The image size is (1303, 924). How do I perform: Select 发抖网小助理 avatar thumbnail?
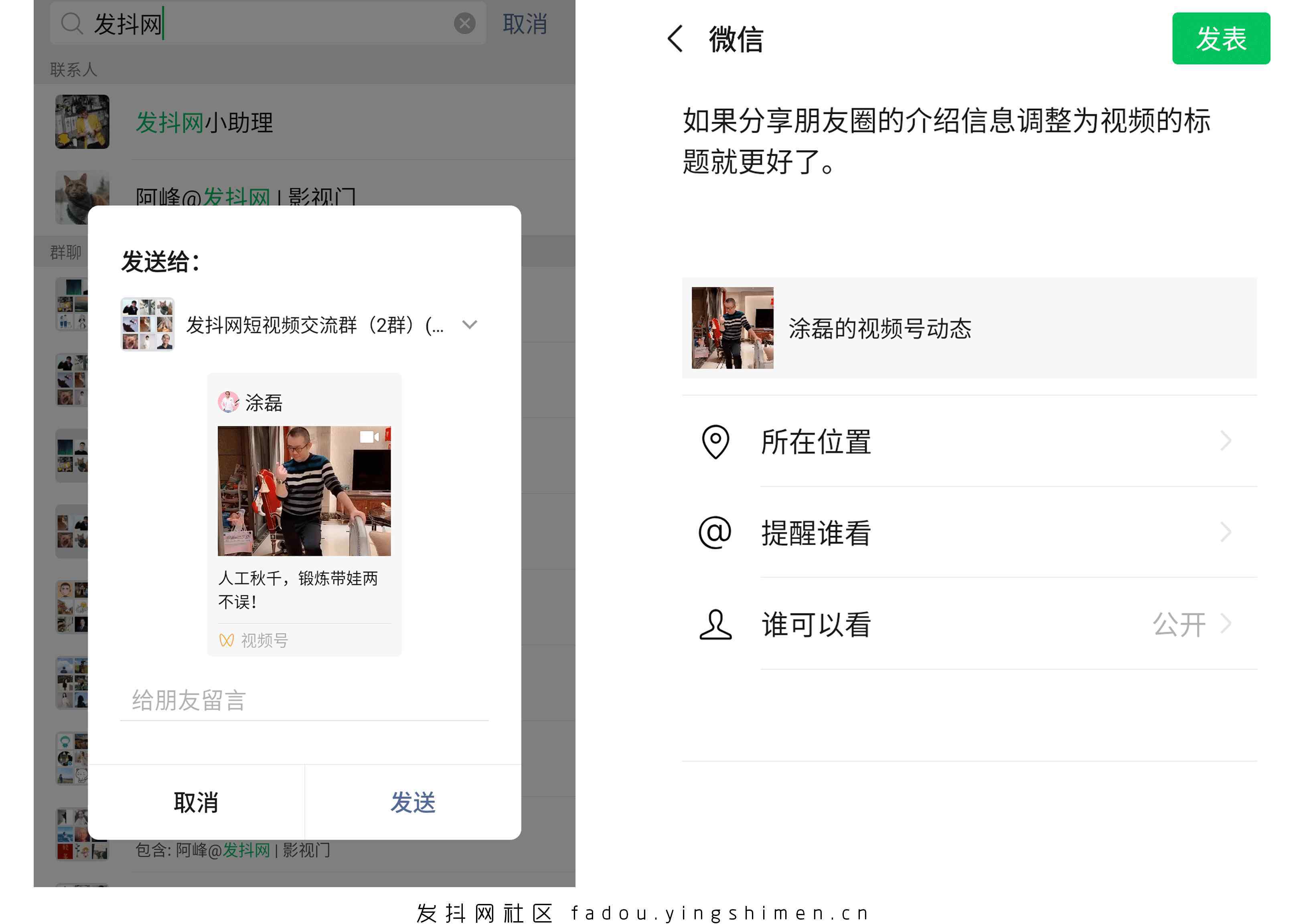(82, 122)
